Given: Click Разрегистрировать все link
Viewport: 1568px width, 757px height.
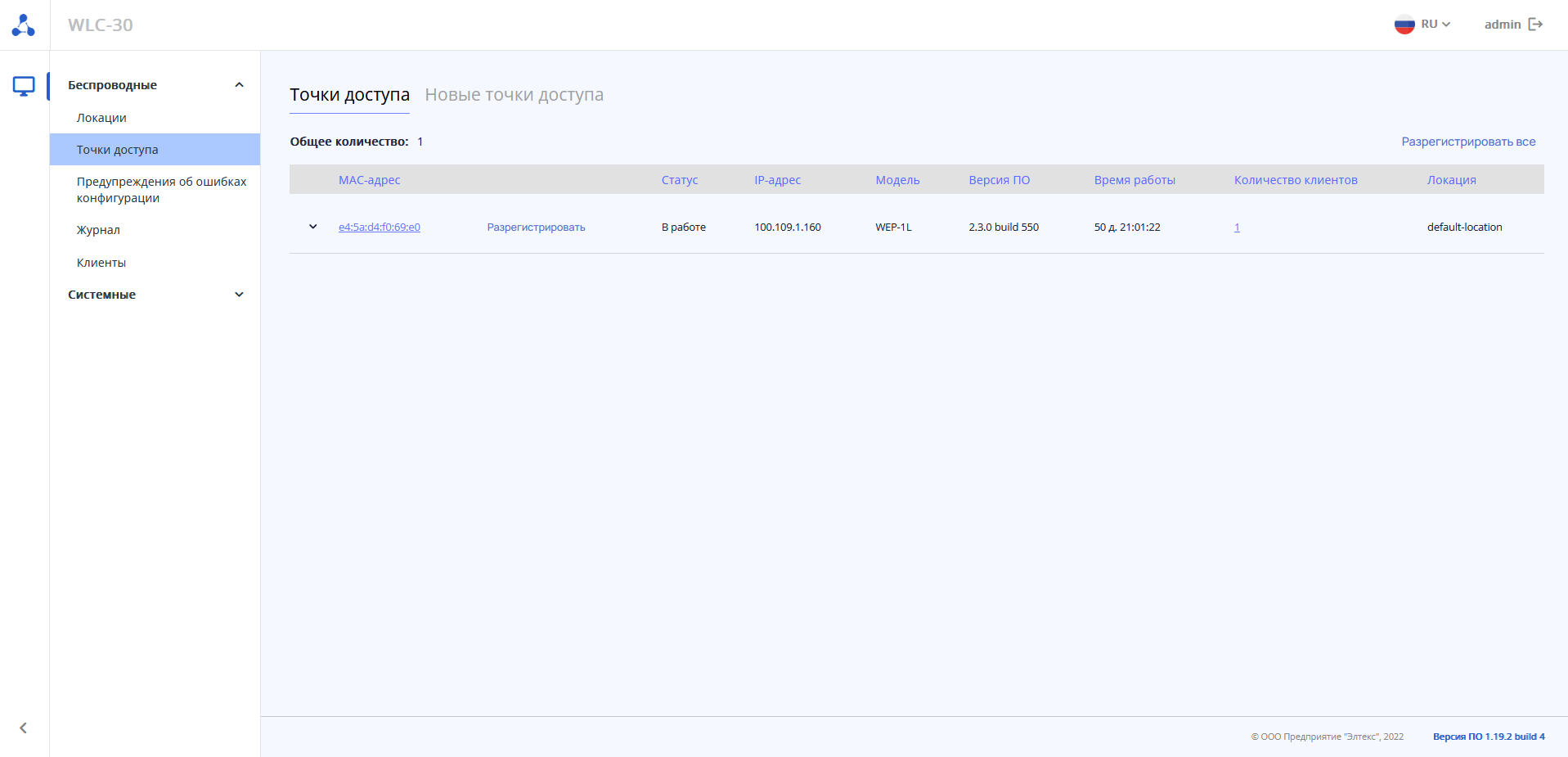Looking at the screenshot, I should pyautogui.click(x=1468, y=142).
